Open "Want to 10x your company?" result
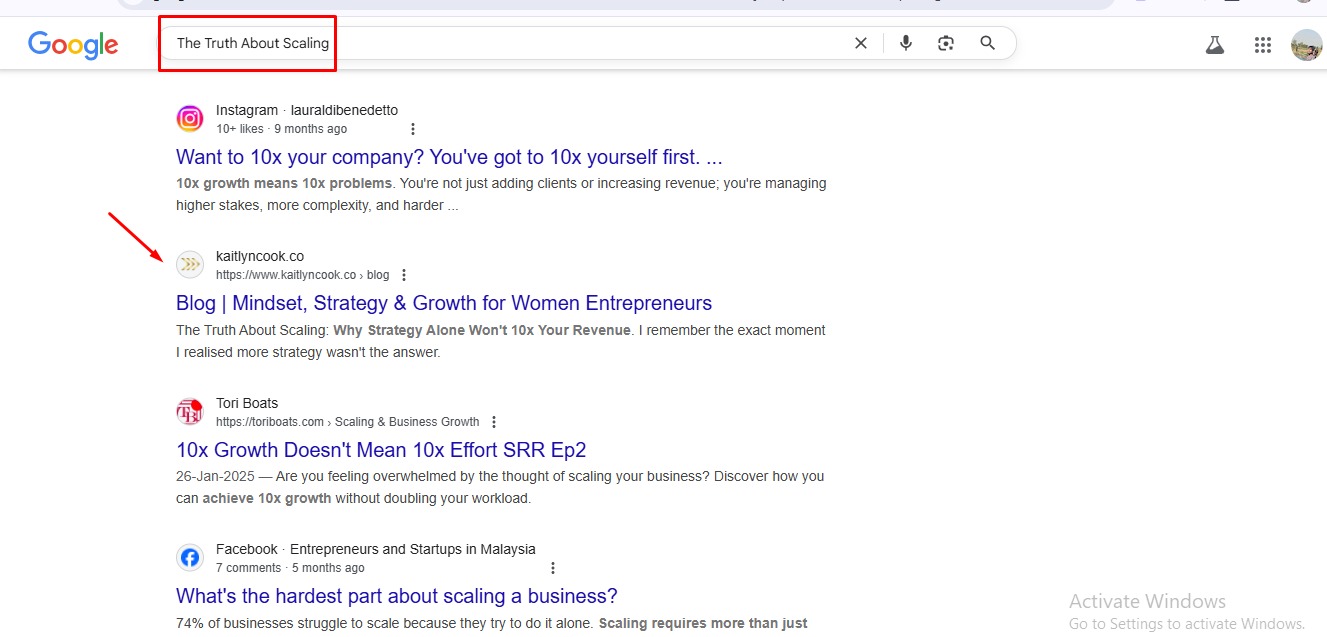This screenshot has height=637, width=1327. [449, 157]
